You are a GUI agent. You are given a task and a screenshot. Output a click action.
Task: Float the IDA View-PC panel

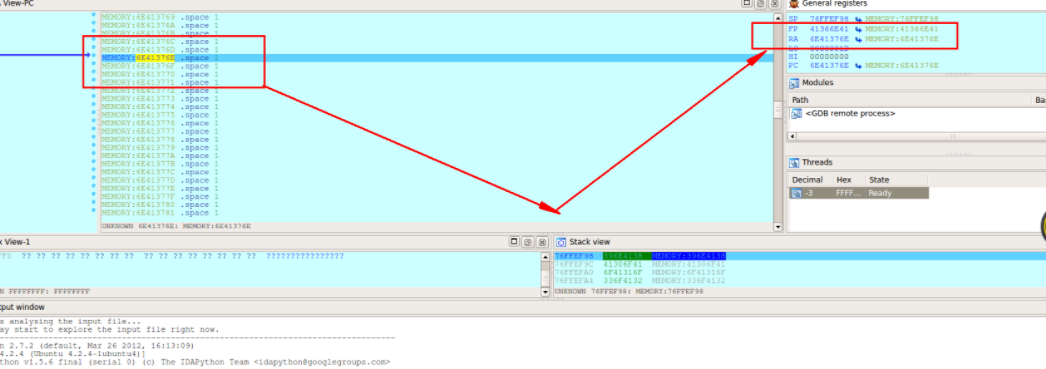[746, 3]
